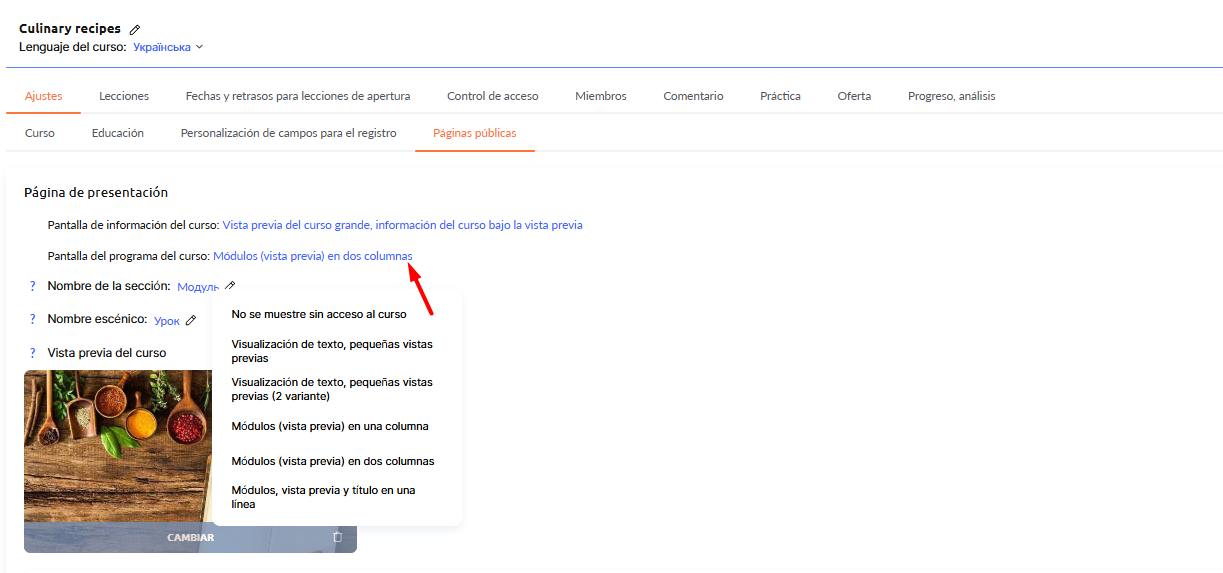Switch to the Ajustes tab

[x=44, y=96]
